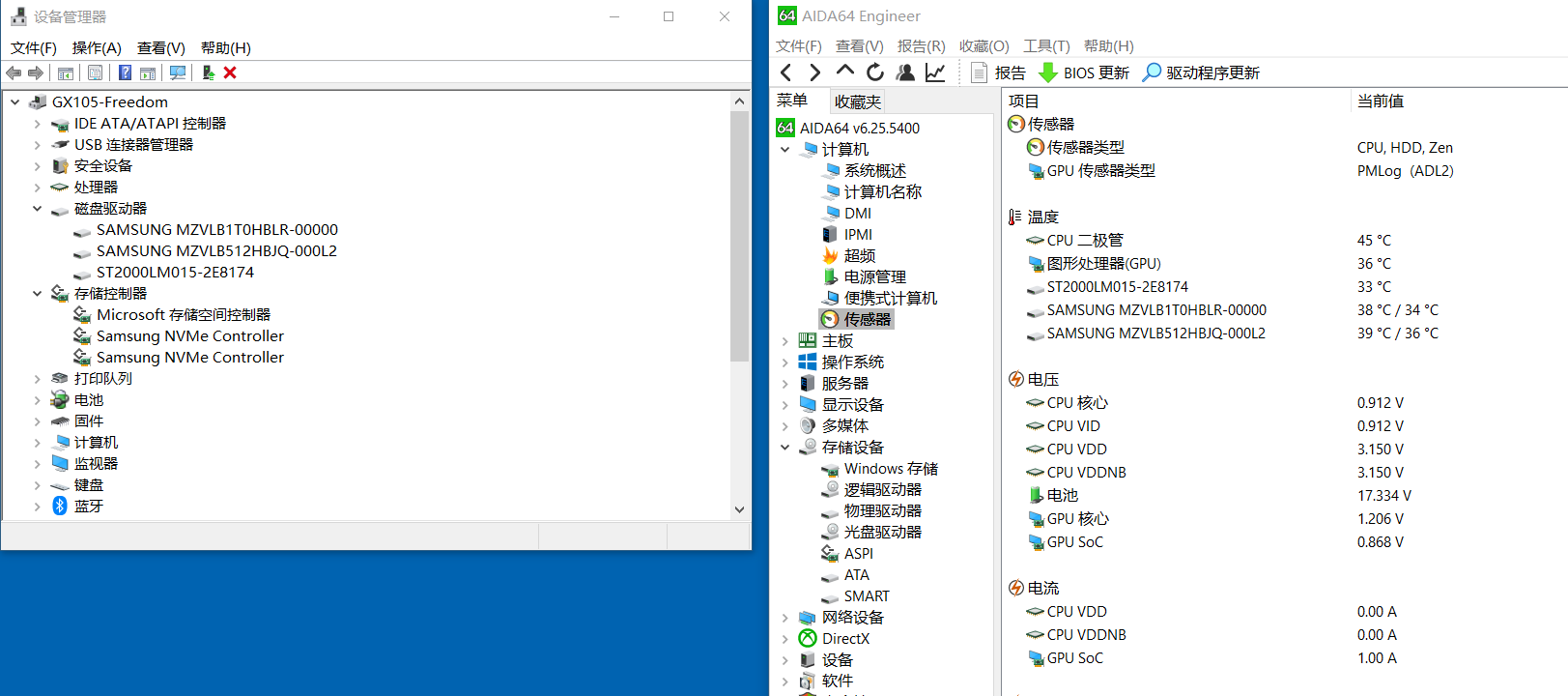Select AIDA64 v6.25.5400 root node
The height and width of the screenshot is (696, 1568).
(860, 128)
